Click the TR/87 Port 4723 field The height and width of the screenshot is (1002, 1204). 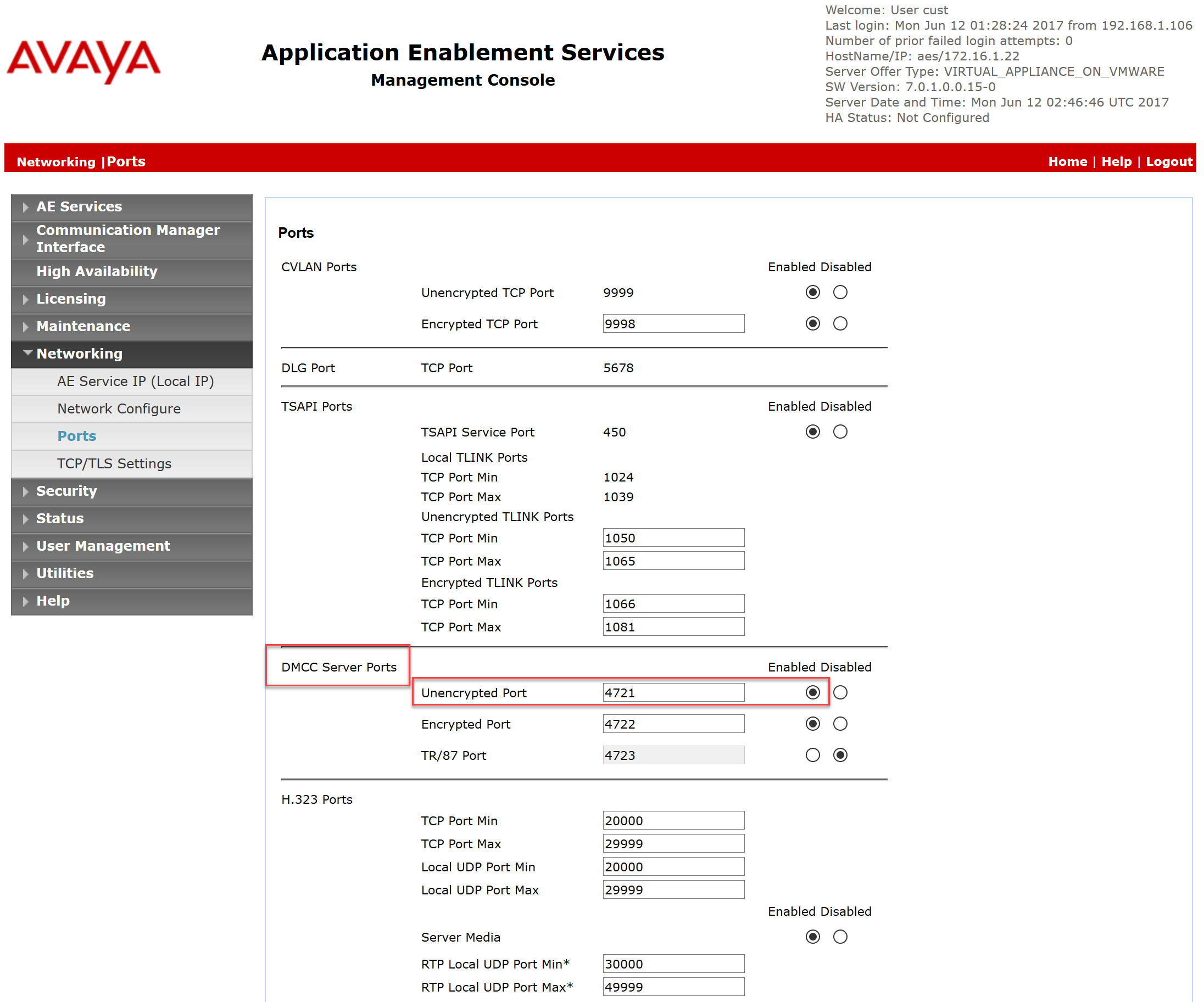click(673, 755)
